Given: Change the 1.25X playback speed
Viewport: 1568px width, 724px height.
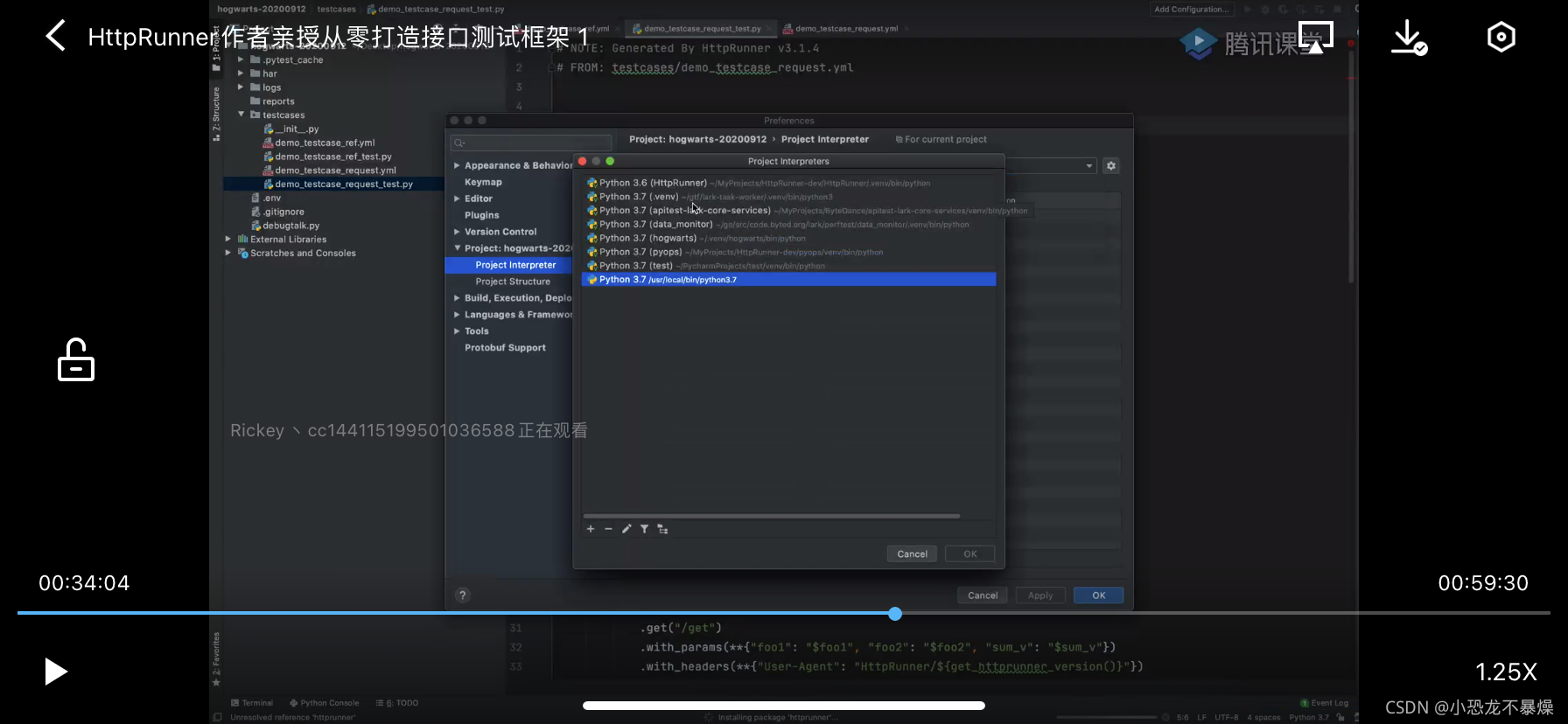Looking at the screenshot, I should tap(1506, 672).
